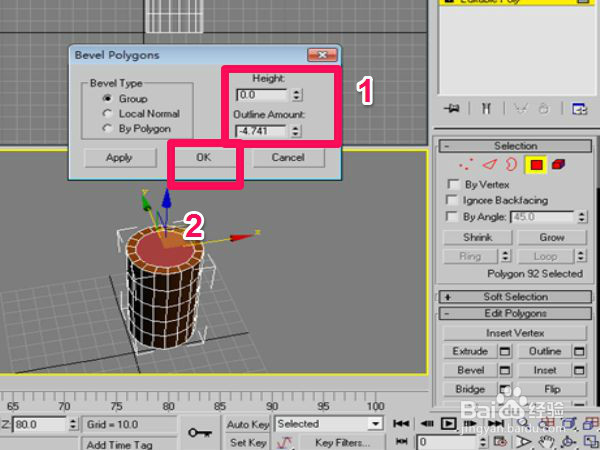This screenshot has width=600, height=450.
Task: Pin the modifier stack
Action: point(452,109)
